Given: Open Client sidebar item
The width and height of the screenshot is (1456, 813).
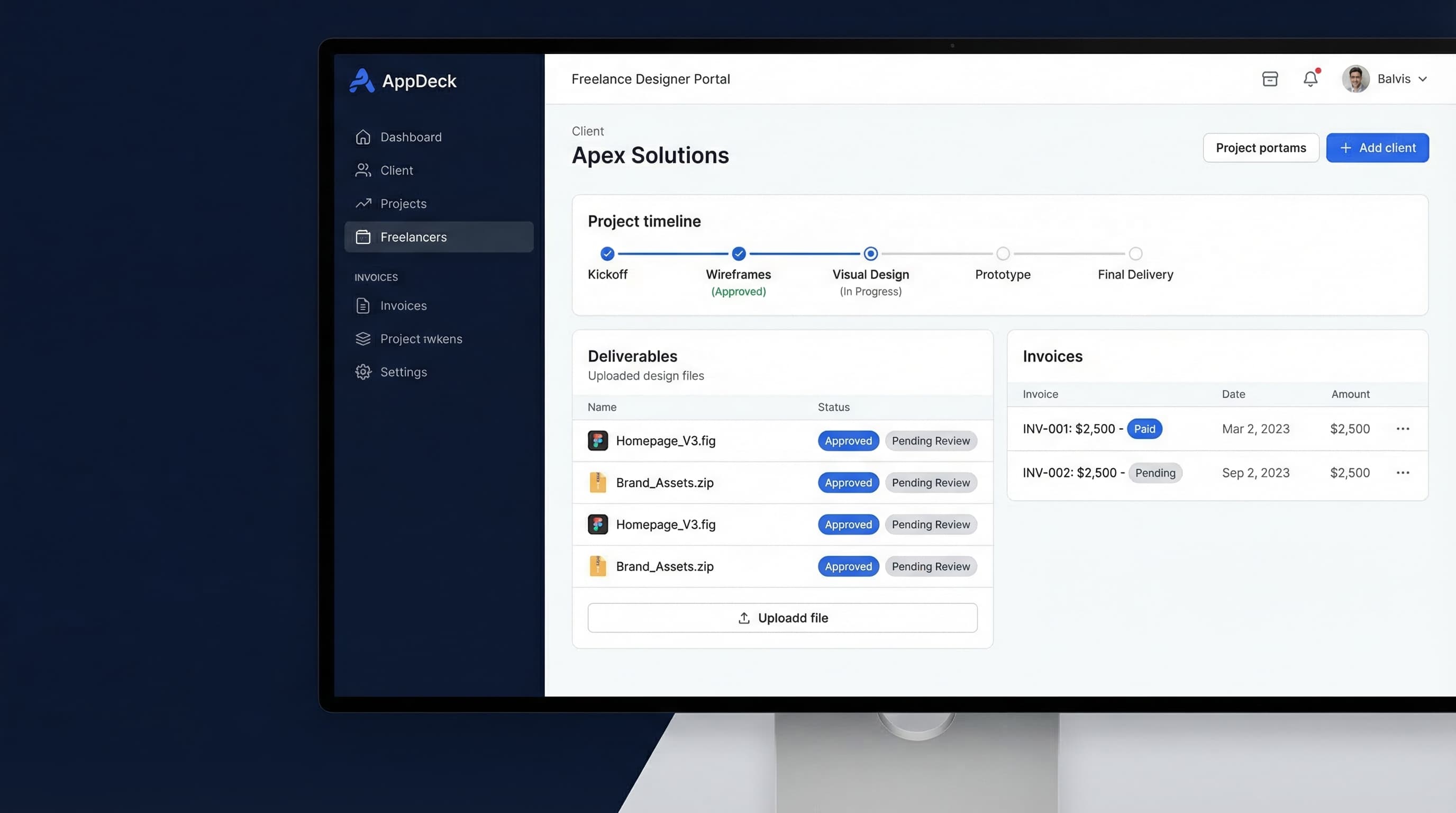Looking at the screenshot, I should [x=439, y=170].
